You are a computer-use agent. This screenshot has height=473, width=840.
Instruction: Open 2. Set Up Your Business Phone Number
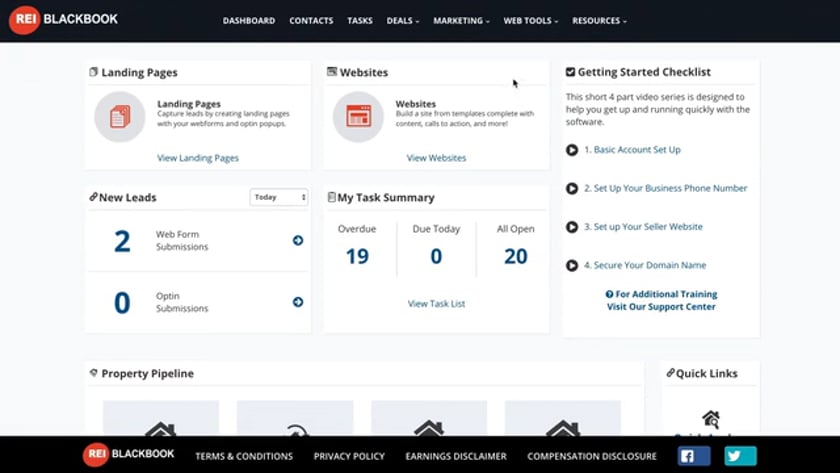tap(665, 189)
